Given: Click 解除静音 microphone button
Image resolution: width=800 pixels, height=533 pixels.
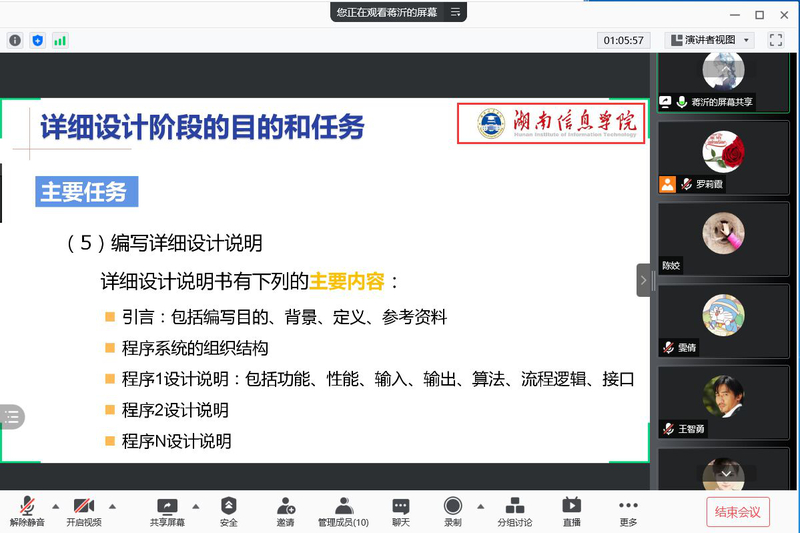Looking at the screenshot, I should coord(27,511).
